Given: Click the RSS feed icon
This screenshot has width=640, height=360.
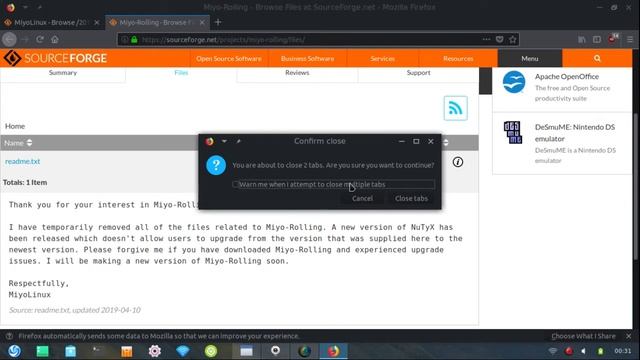Looking at the screenshot, I should coord(456,108).
